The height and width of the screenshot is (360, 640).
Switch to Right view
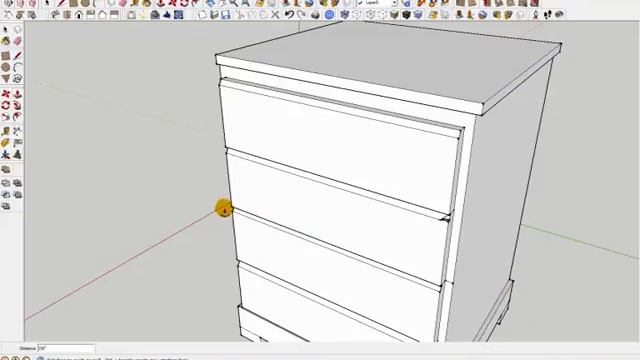[x=91, y=15]
